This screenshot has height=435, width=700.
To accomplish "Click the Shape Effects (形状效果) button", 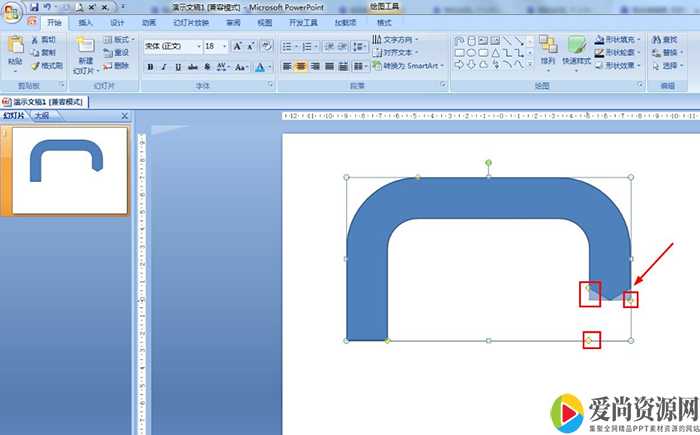I will [x=622, y=65].
